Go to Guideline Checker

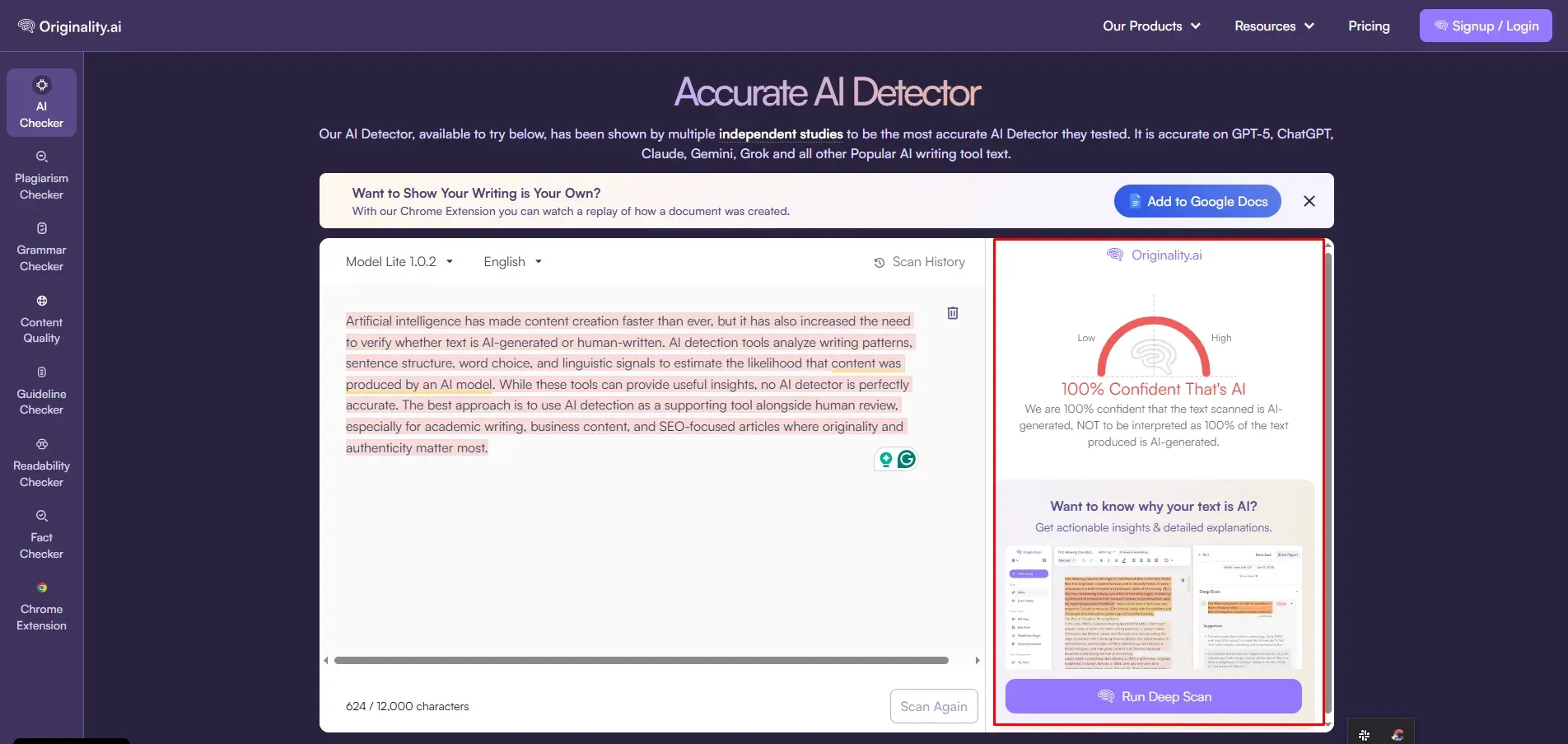(41, 391)
